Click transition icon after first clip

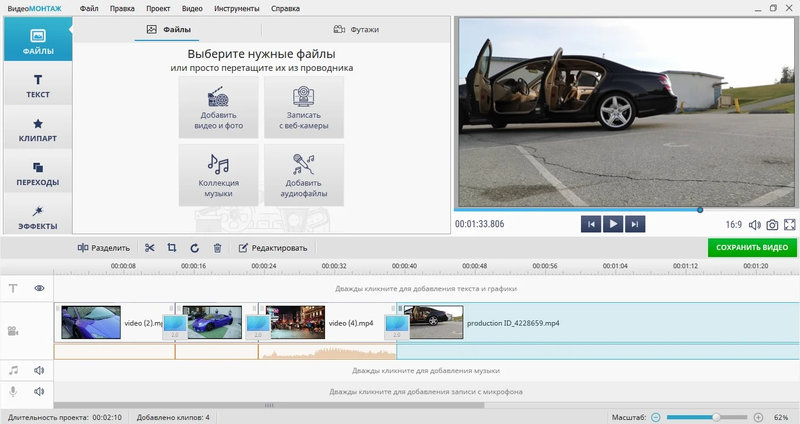point(174,327)
